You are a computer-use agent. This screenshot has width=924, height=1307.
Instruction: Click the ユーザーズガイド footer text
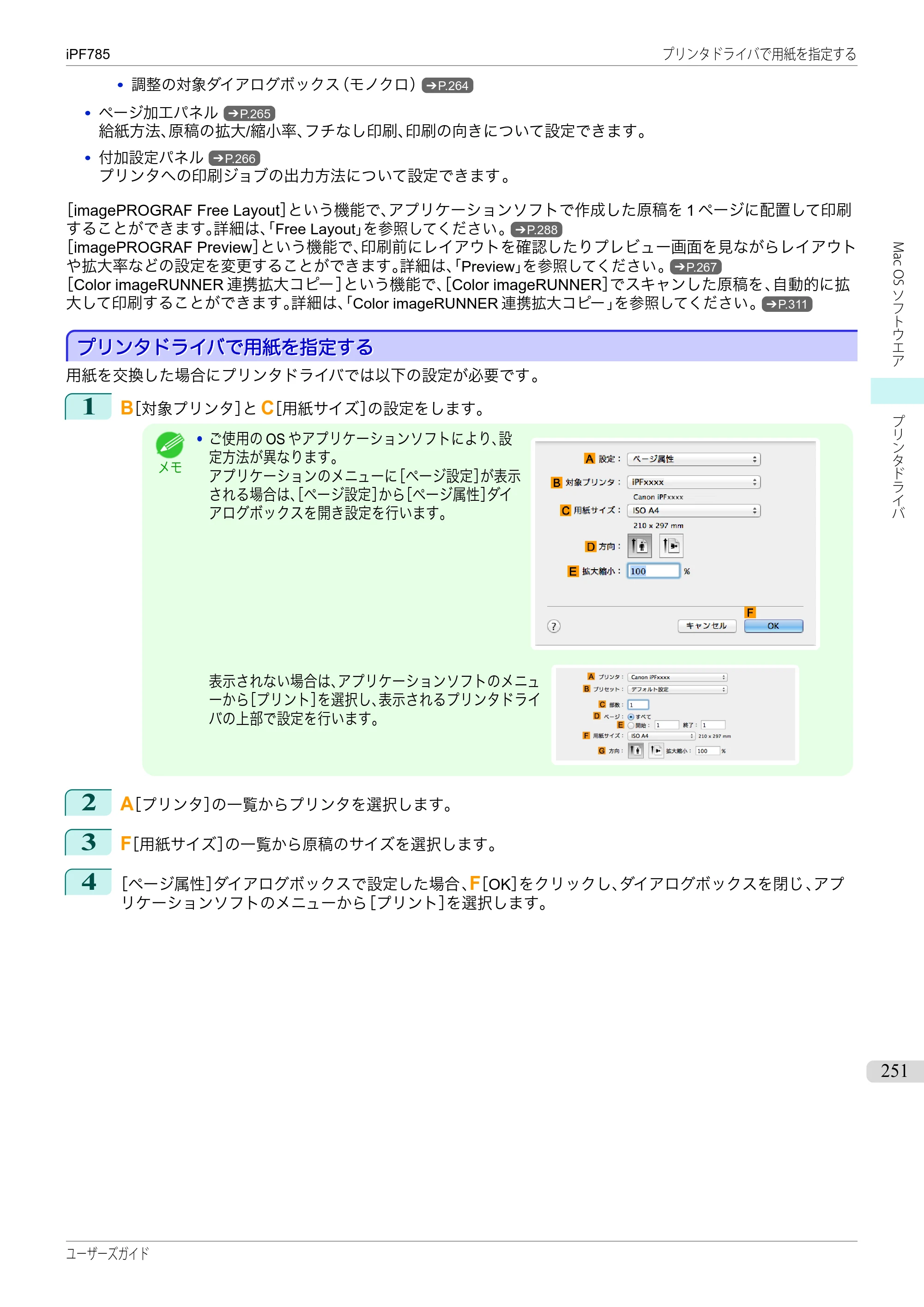(108, 1253)
